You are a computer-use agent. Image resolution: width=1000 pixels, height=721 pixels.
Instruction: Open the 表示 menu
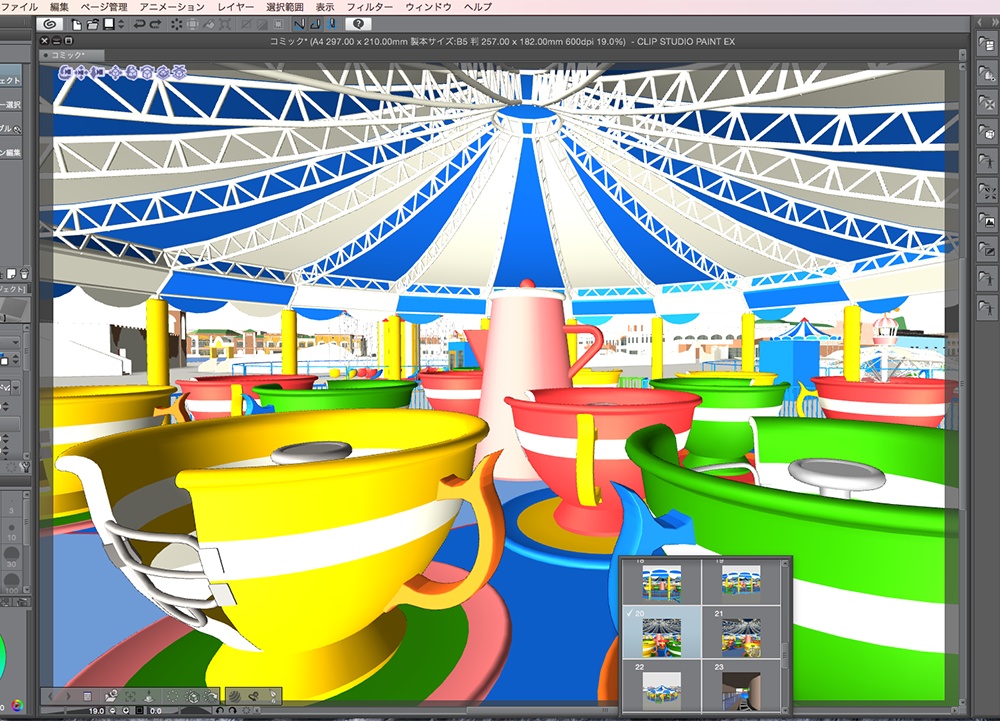[325, 7]
